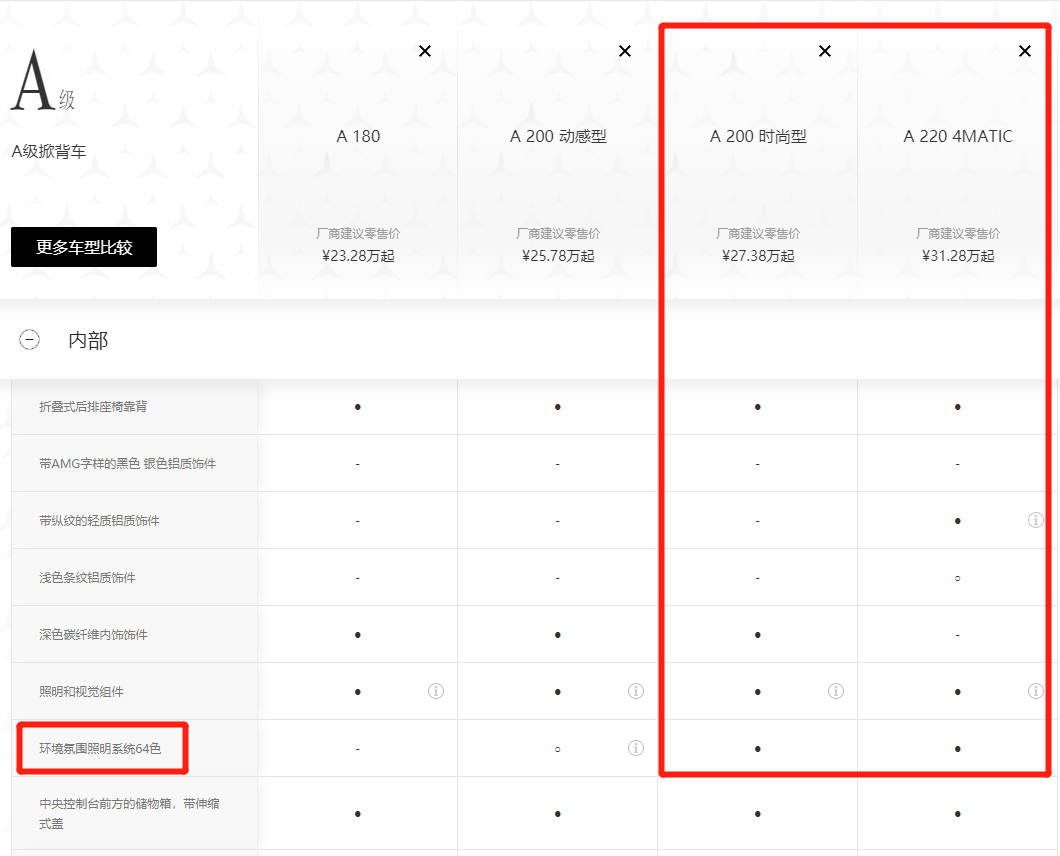This screenshot has width=1060, height=856.
Task: Select the 环境氛围照明系统64色 row label
Action: pos(100,748)
